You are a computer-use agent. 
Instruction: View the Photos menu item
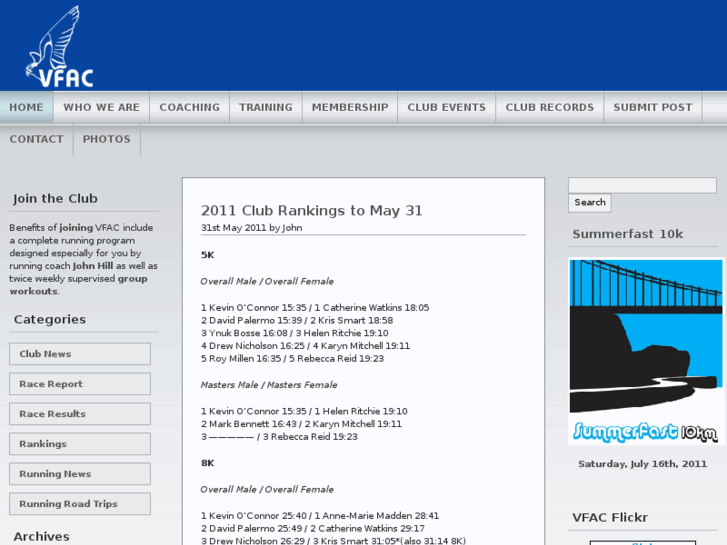pos(107,139)
